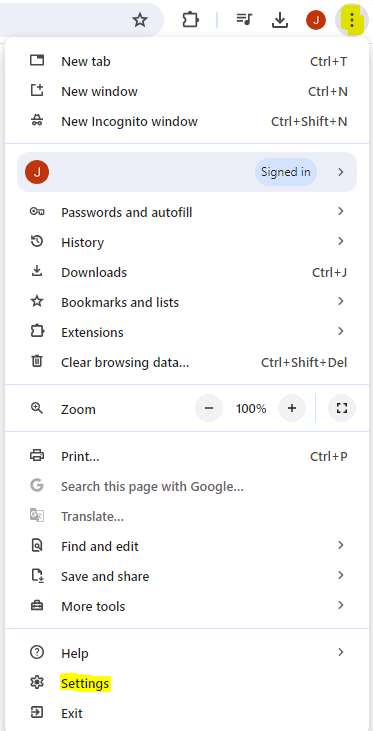
Task: Click the download icon beside Downloads entry
Action: 37,271
